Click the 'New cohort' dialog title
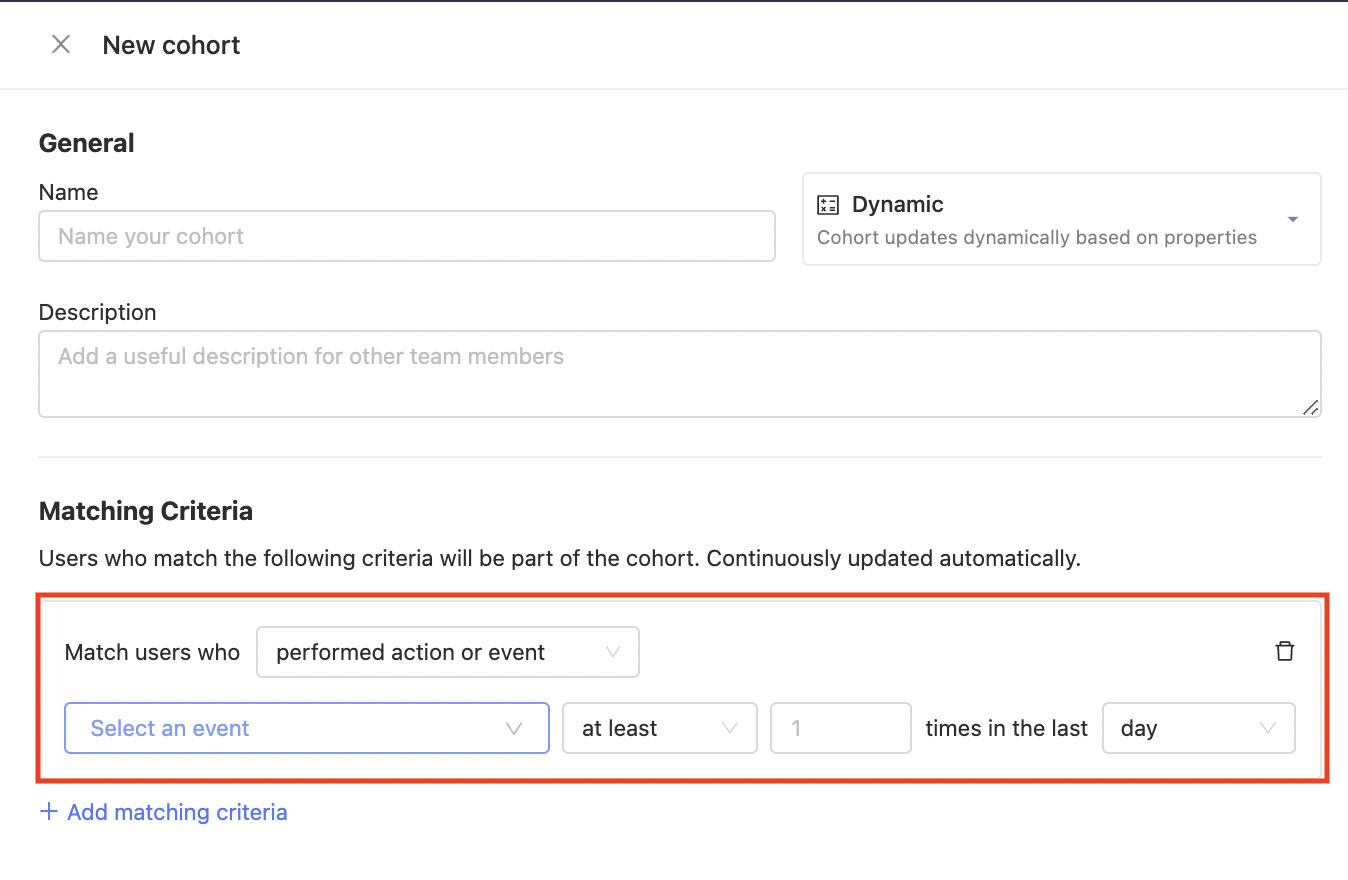 170,44
